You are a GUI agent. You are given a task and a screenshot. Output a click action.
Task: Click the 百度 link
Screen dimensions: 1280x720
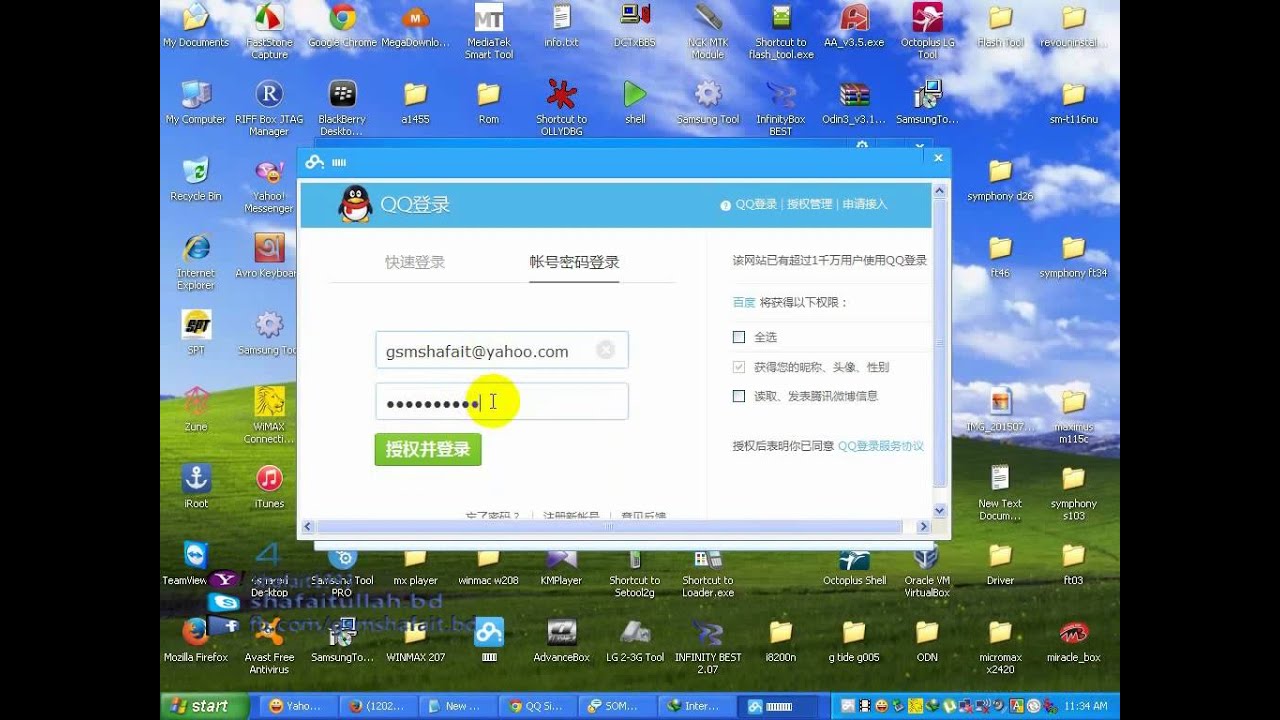[744, 302]
